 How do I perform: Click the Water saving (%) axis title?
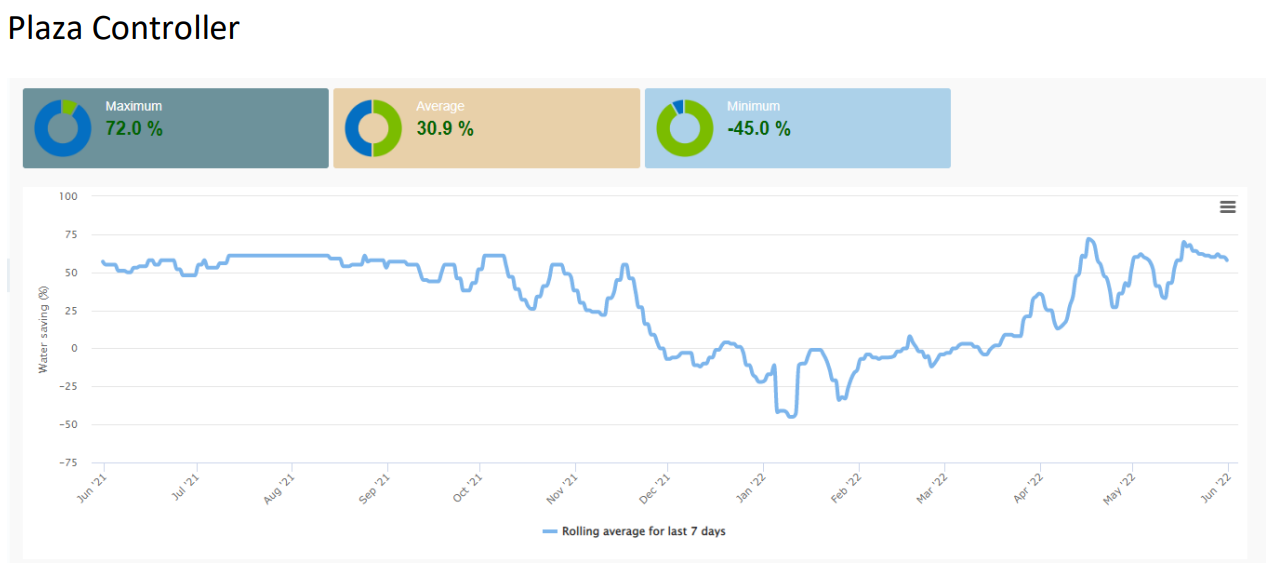(x=43, y=329)
